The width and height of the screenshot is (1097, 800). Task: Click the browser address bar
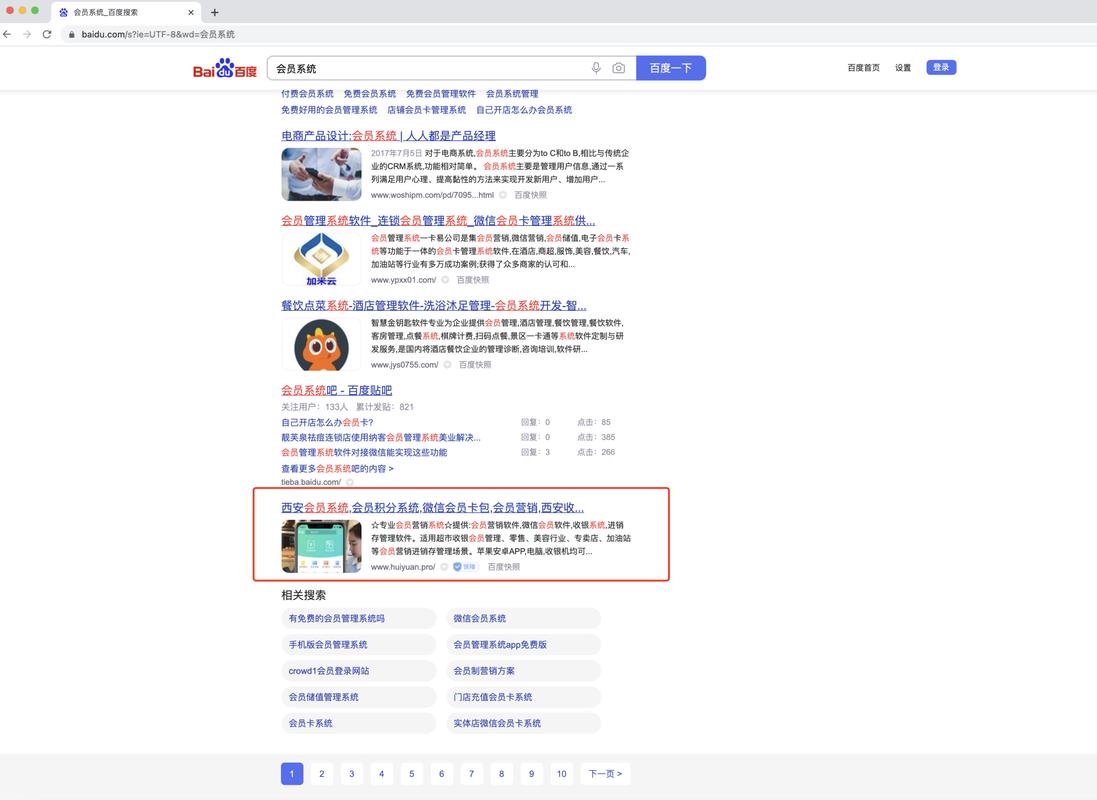[x=574, y=34]
